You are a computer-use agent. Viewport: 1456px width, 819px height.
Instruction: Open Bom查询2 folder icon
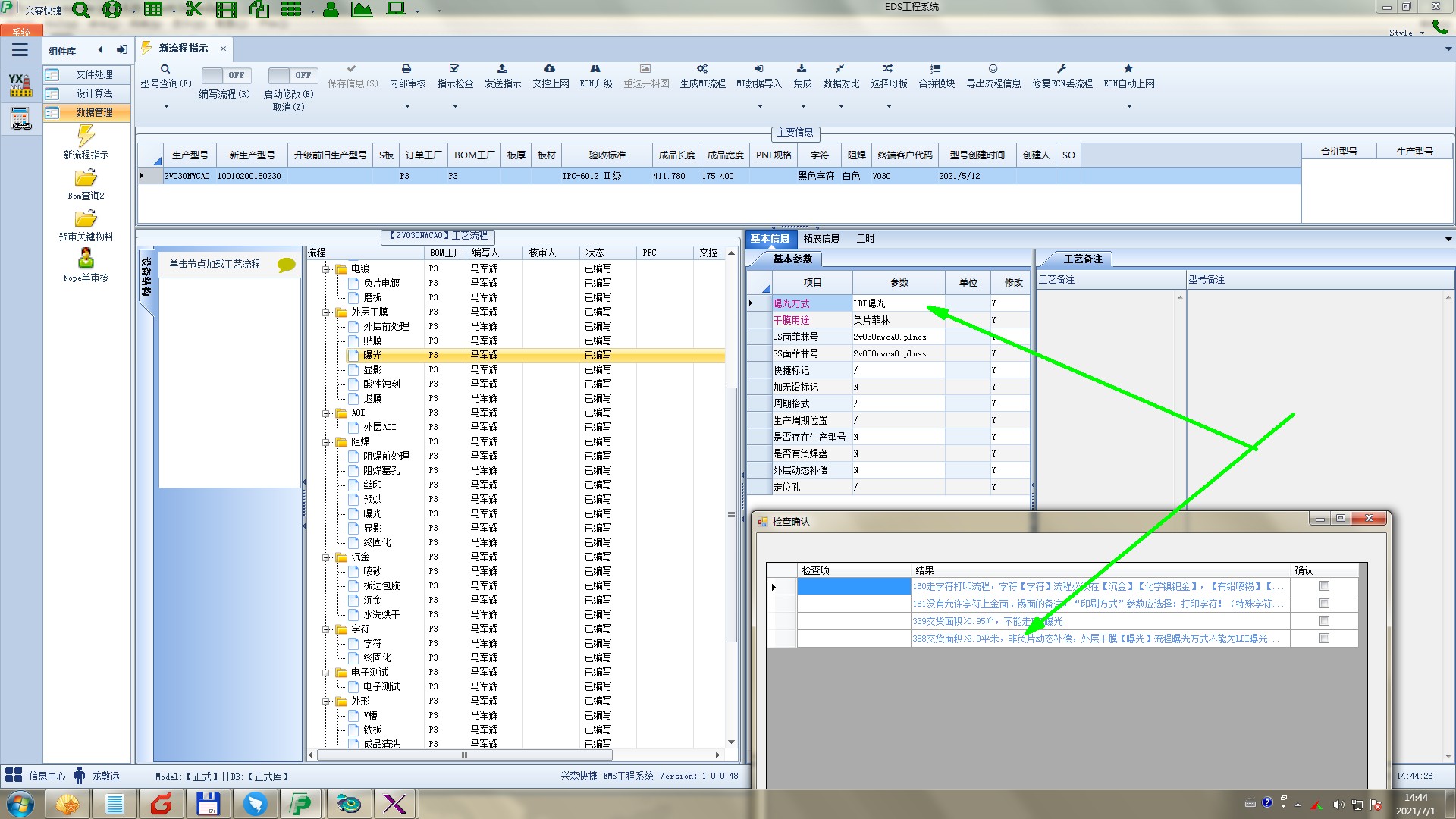point(86,178)
